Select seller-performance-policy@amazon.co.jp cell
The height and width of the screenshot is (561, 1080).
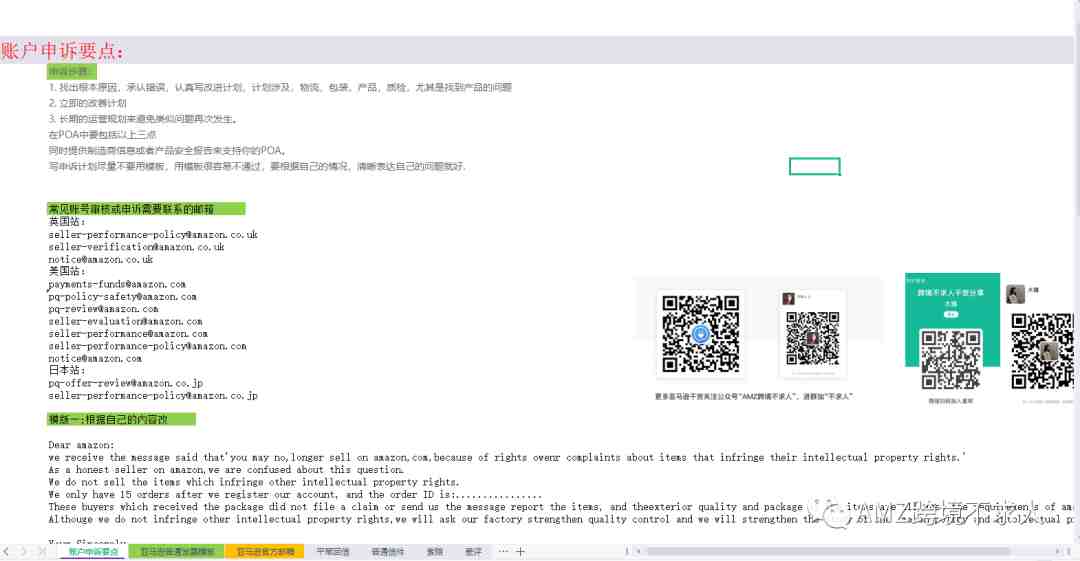click(x=153, y=396)
